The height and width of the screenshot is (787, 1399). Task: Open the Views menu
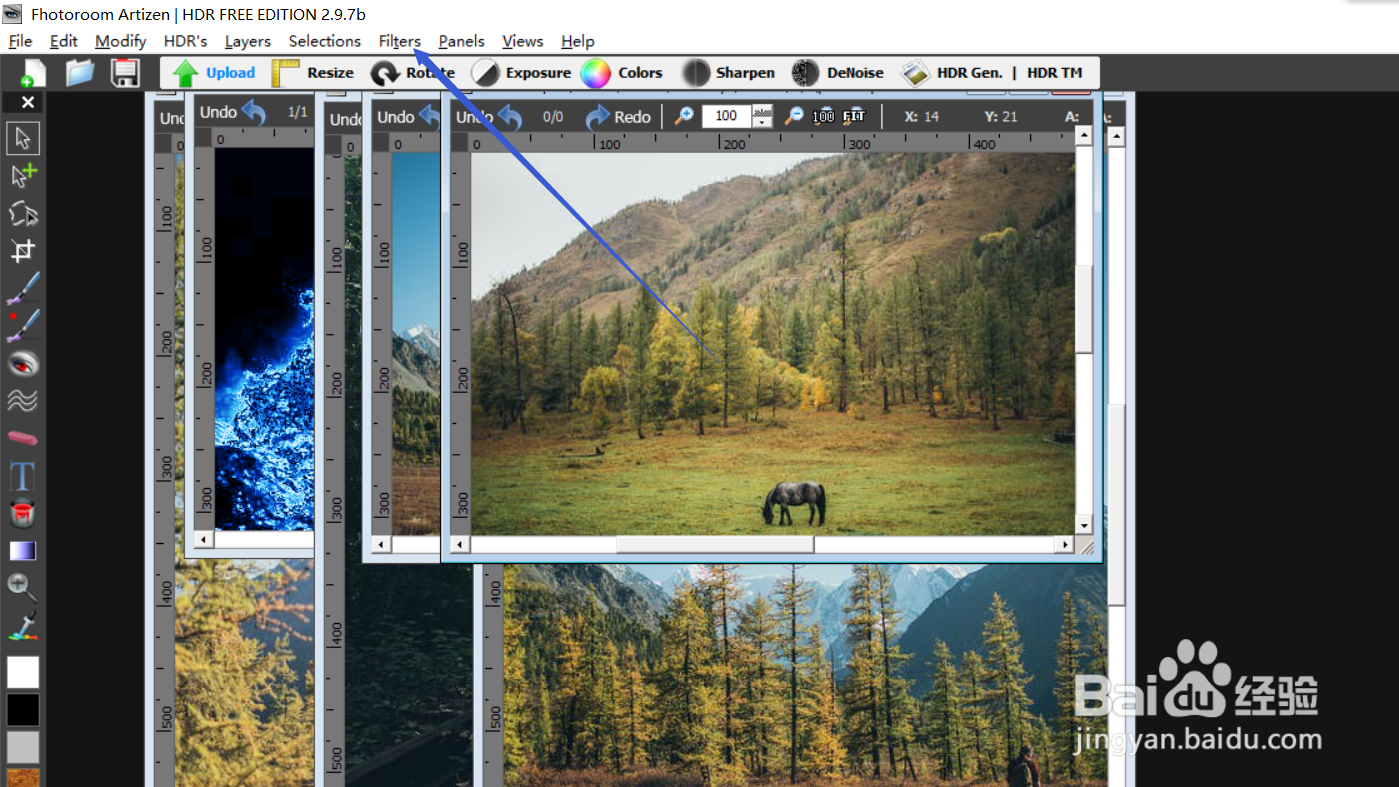pos(523,41)
